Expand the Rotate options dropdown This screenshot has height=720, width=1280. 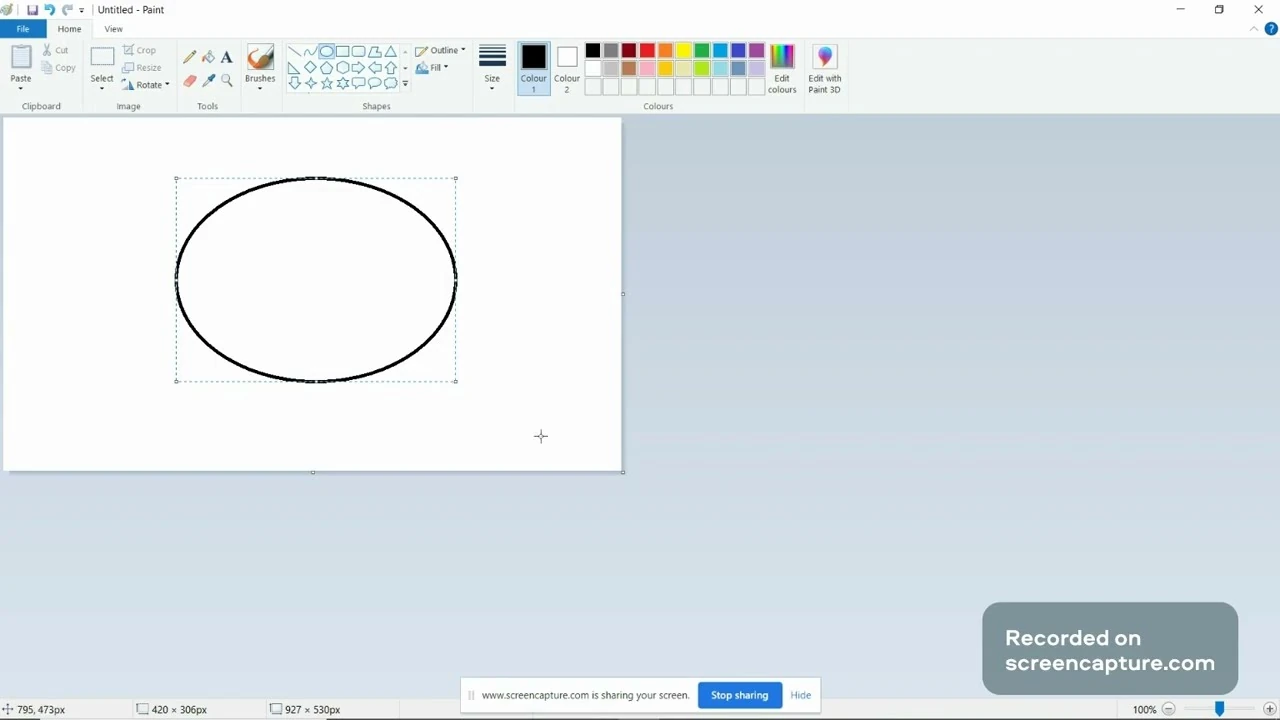click(166, 85)
